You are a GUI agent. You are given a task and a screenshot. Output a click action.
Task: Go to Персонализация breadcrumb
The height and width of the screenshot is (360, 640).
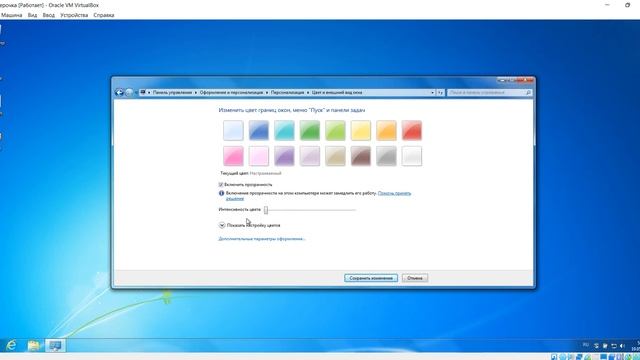[x=287, y=93]
